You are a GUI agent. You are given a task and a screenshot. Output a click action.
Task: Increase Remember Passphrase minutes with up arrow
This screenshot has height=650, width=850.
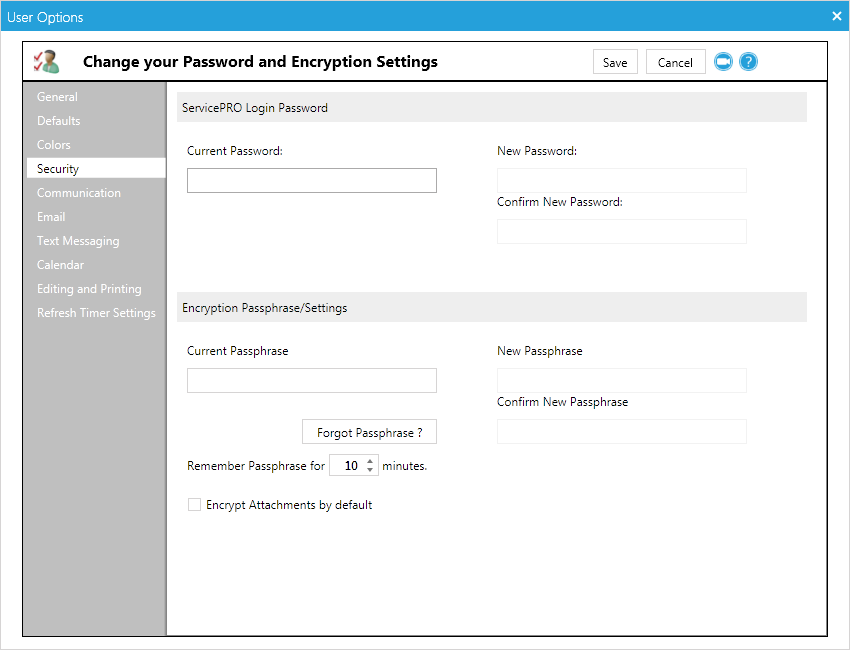coord(370,461)
